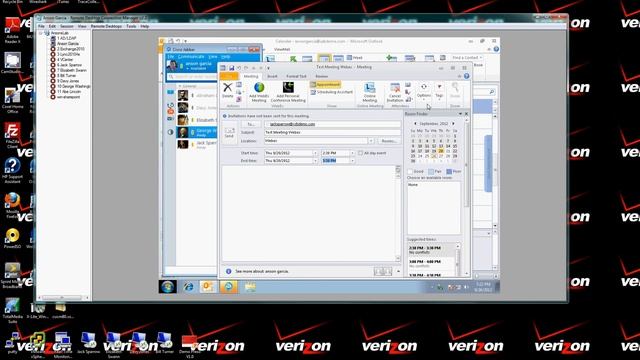
Task: Select George Washington in the Jabber contact list
Action: point(197,132)
